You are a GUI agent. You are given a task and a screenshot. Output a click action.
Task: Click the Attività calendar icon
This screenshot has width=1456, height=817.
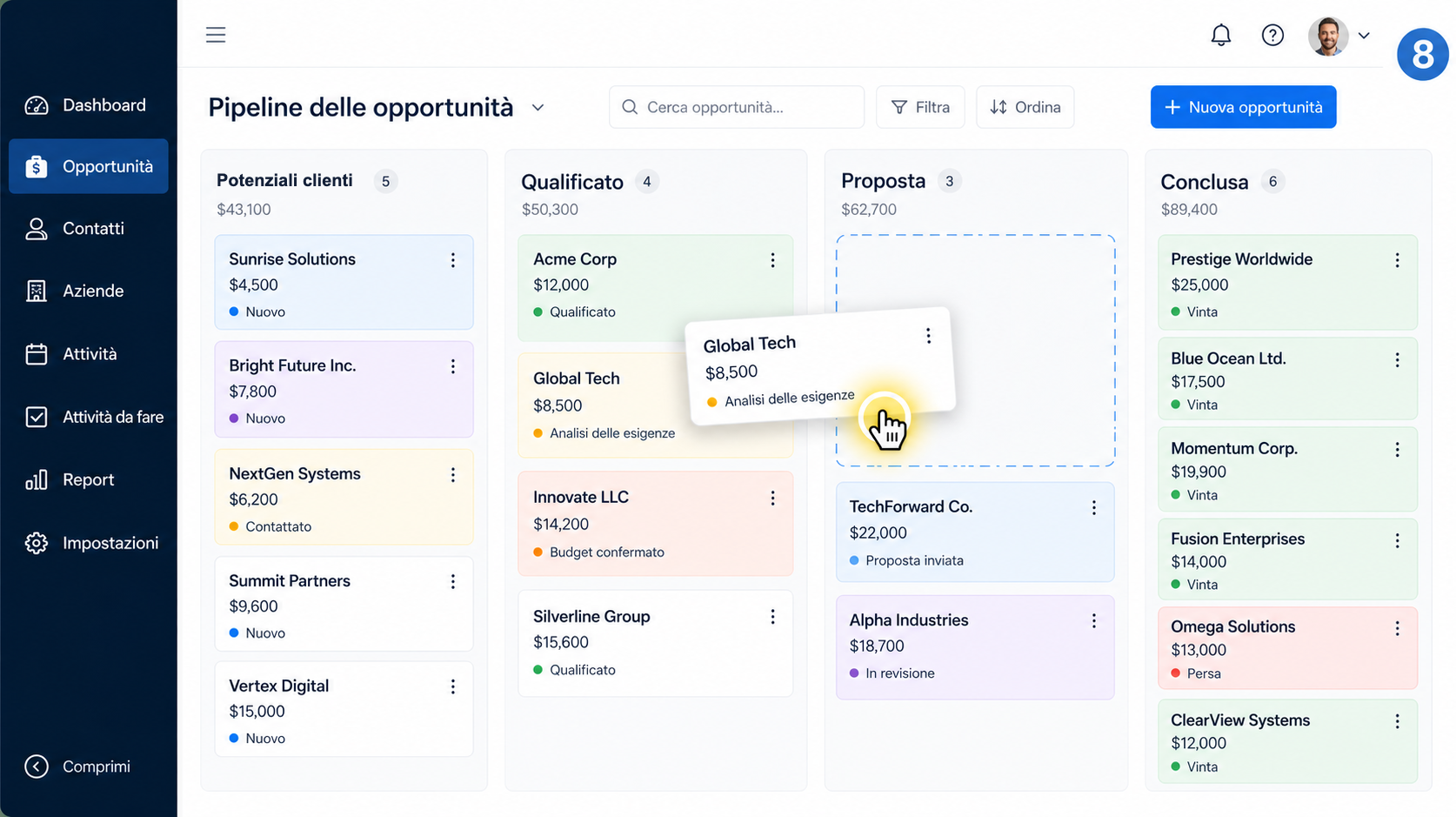click(x=37, y=354)
